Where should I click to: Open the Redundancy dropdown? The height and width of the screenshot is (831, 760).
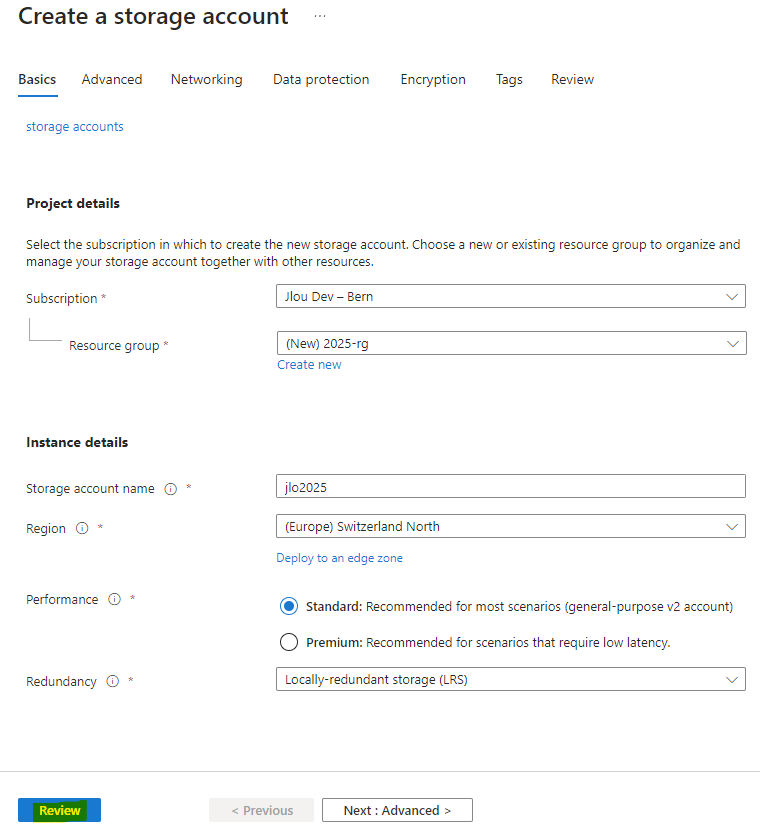coord(511,679)
